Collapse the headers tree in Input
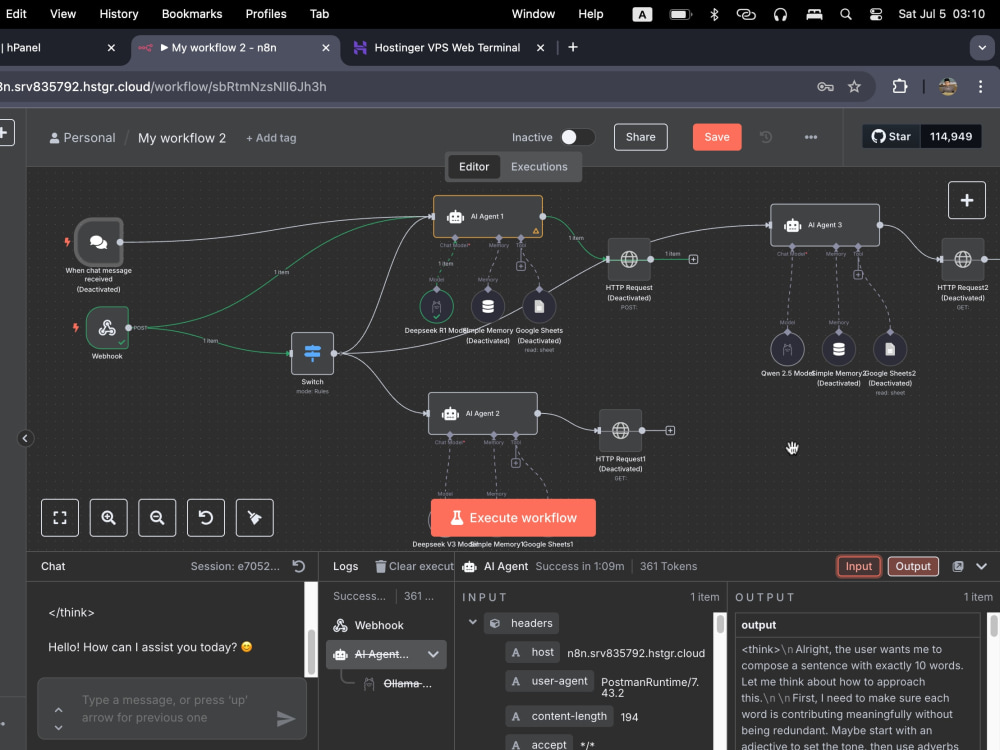 pyautogui.click(x=473, y=622)
